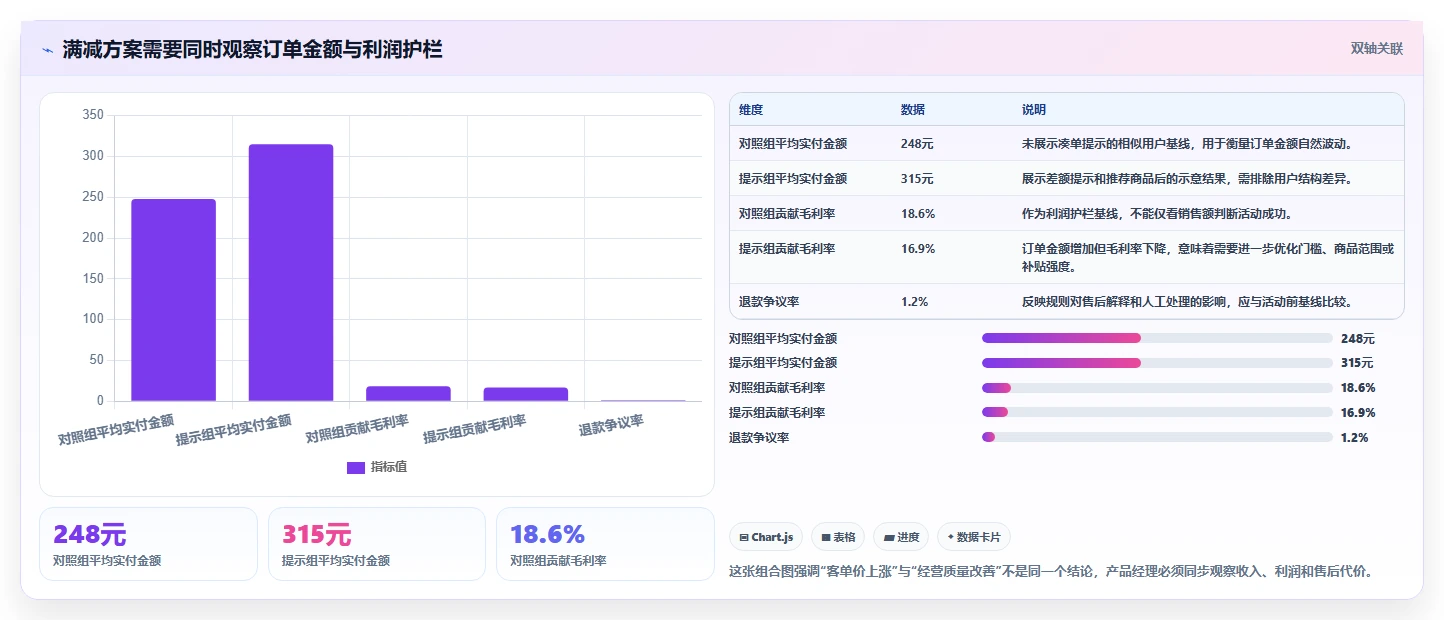Click the 提示组贡献毛利率 progress bar

[x=1157, y=412]
